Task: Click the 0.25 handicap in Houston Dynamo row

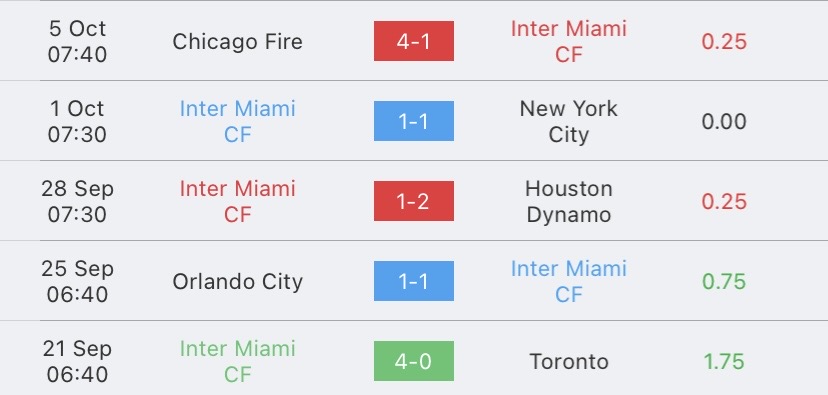Action: (x=724, y=202)
